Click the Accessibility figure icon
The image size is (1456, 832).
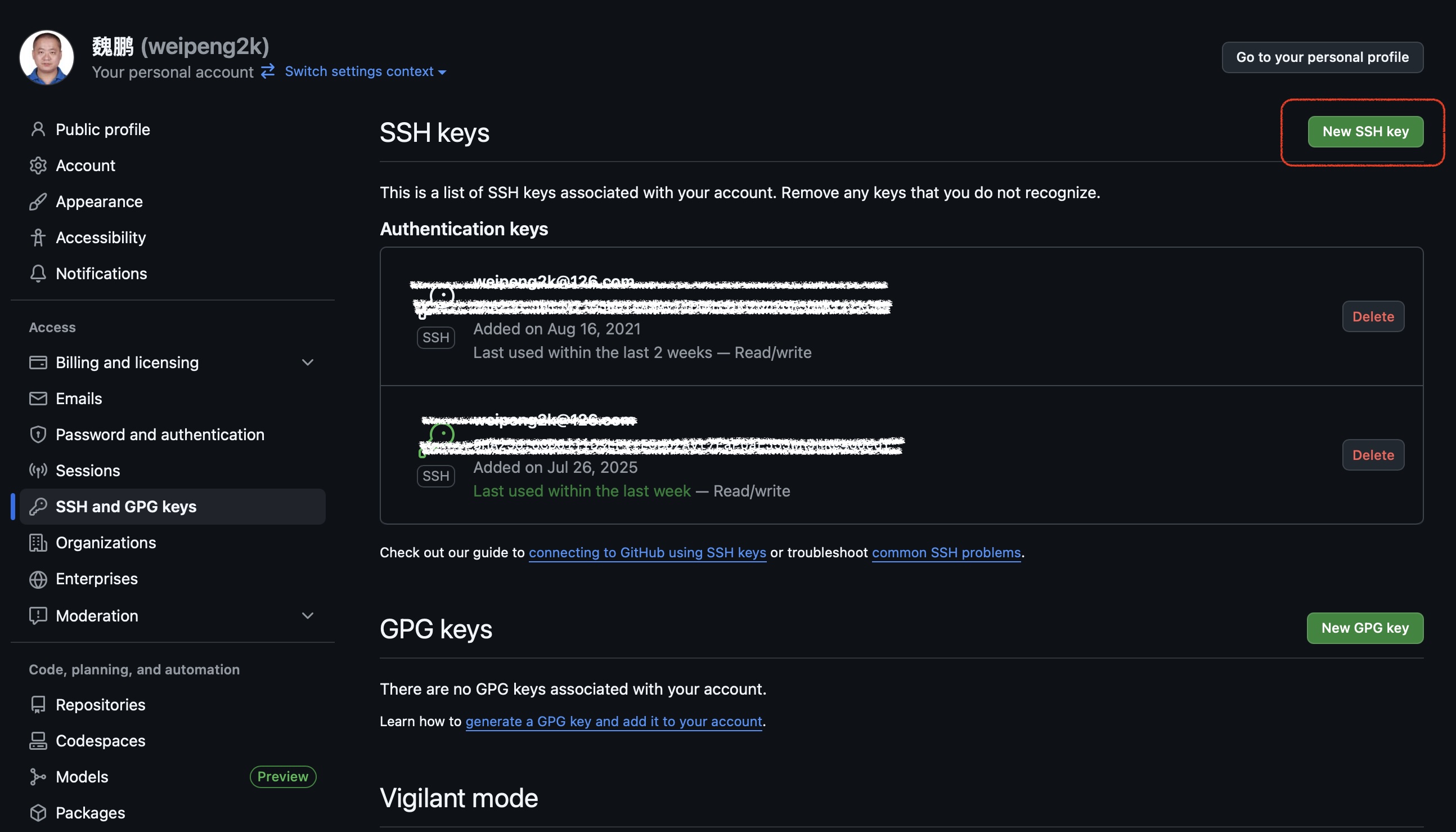coord(38,238)
